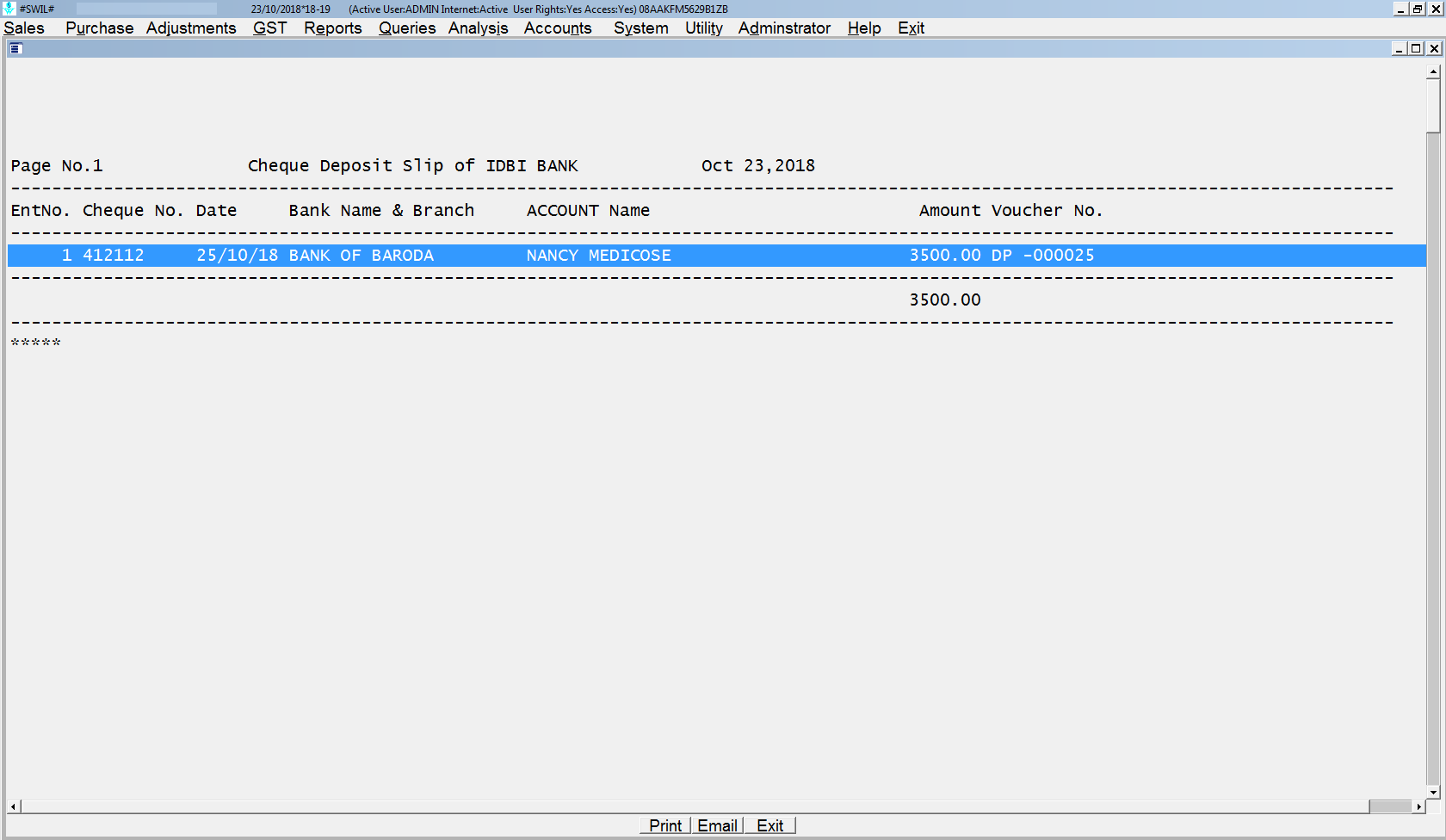Viewport: 1446px width, 840px height.
Task: Open the Queries menu
Action: (x=407, y=28)
